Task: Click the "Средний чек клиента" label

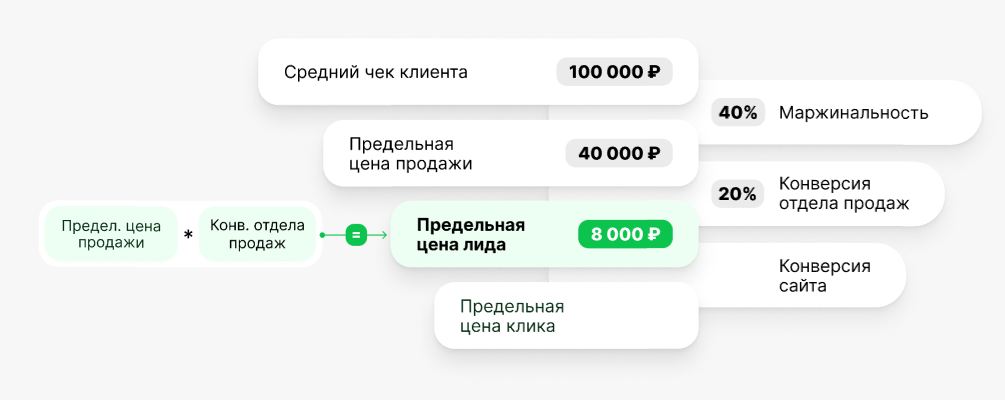Action: coord(375,72)
